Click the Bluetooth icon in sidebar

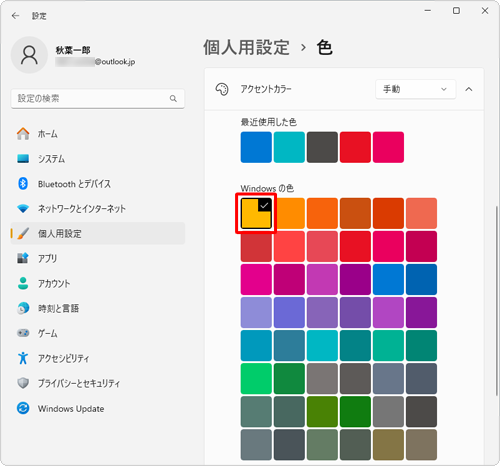[x=23, y=183]
